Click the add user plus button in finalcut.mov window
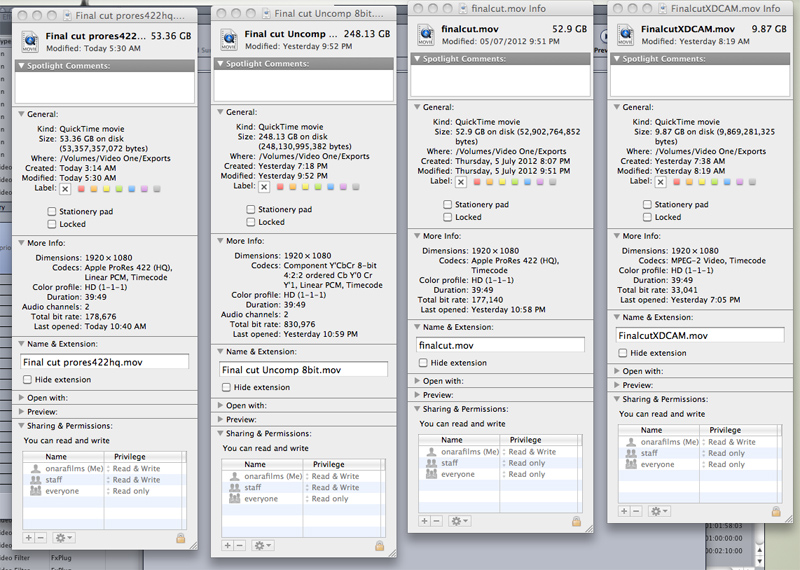This screenshot has width=800, height=570. tap(424, 521)
